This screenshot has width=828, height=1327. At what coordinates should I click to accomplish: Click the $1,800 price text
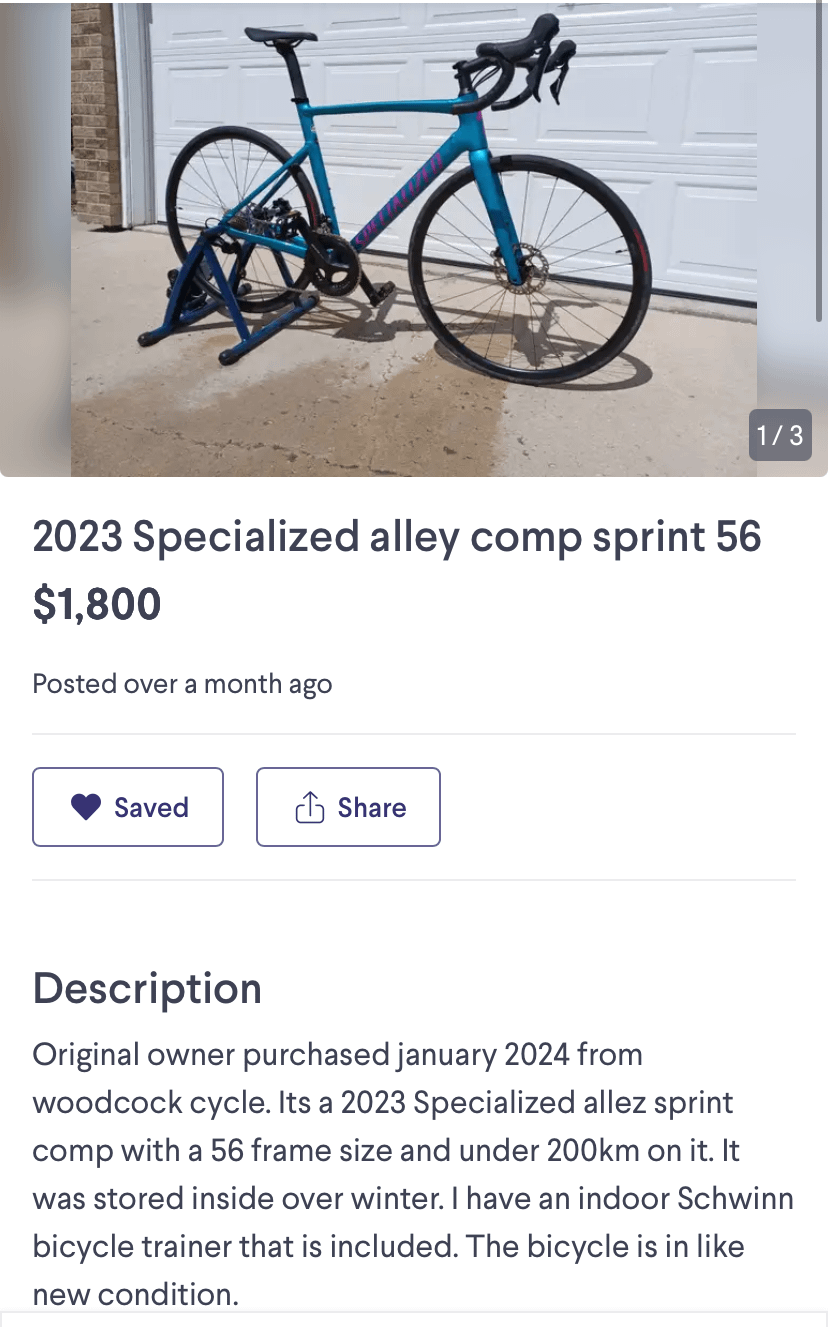(x=97, y=605)
